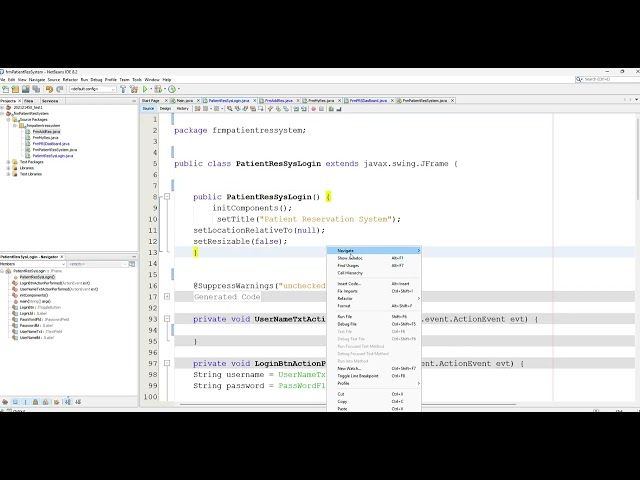Viewport: 640px width, 480px height.
Task: Select the Source view button
Action: 148,109
